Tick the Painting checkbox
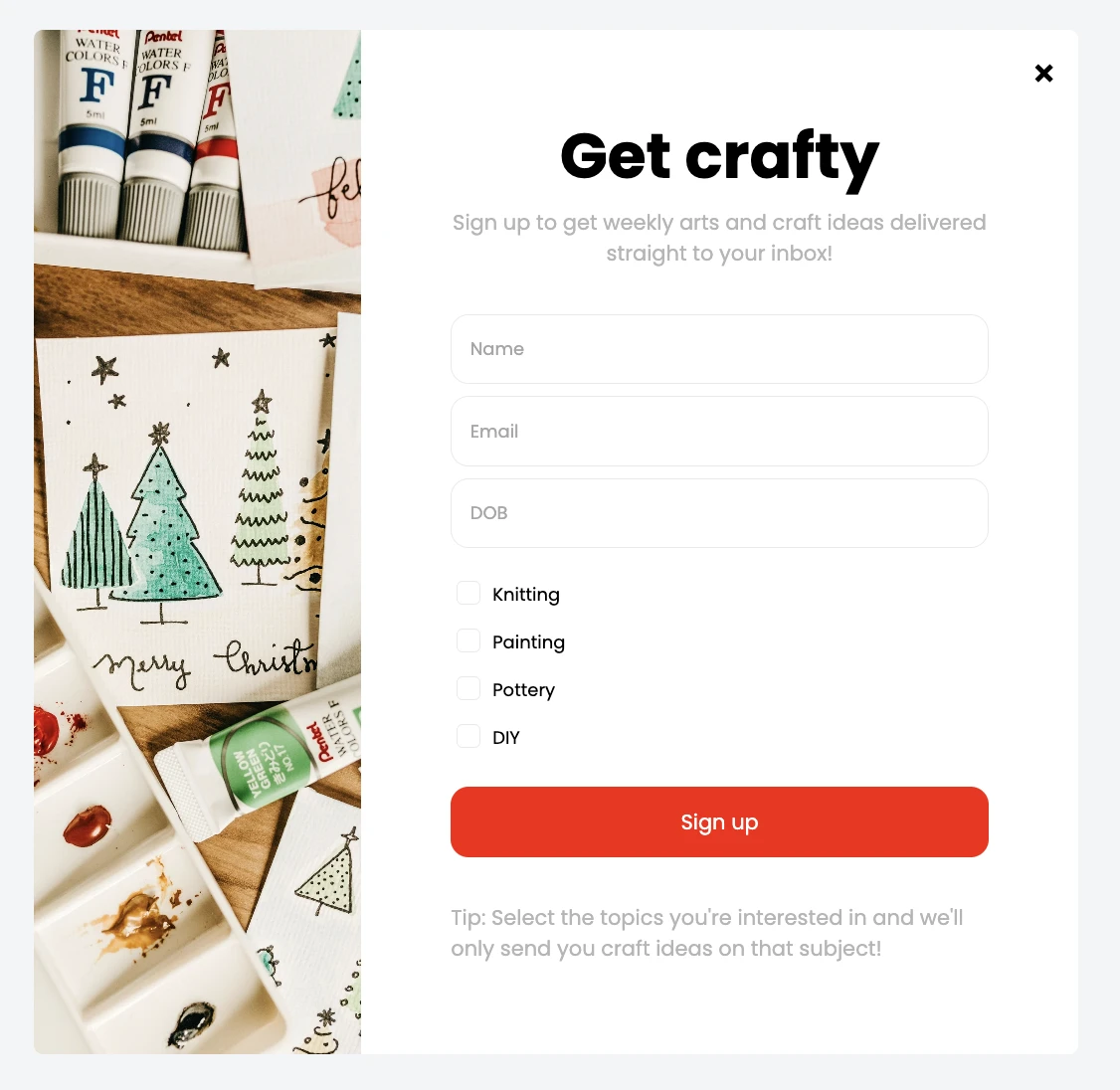 tap(468, 640)
